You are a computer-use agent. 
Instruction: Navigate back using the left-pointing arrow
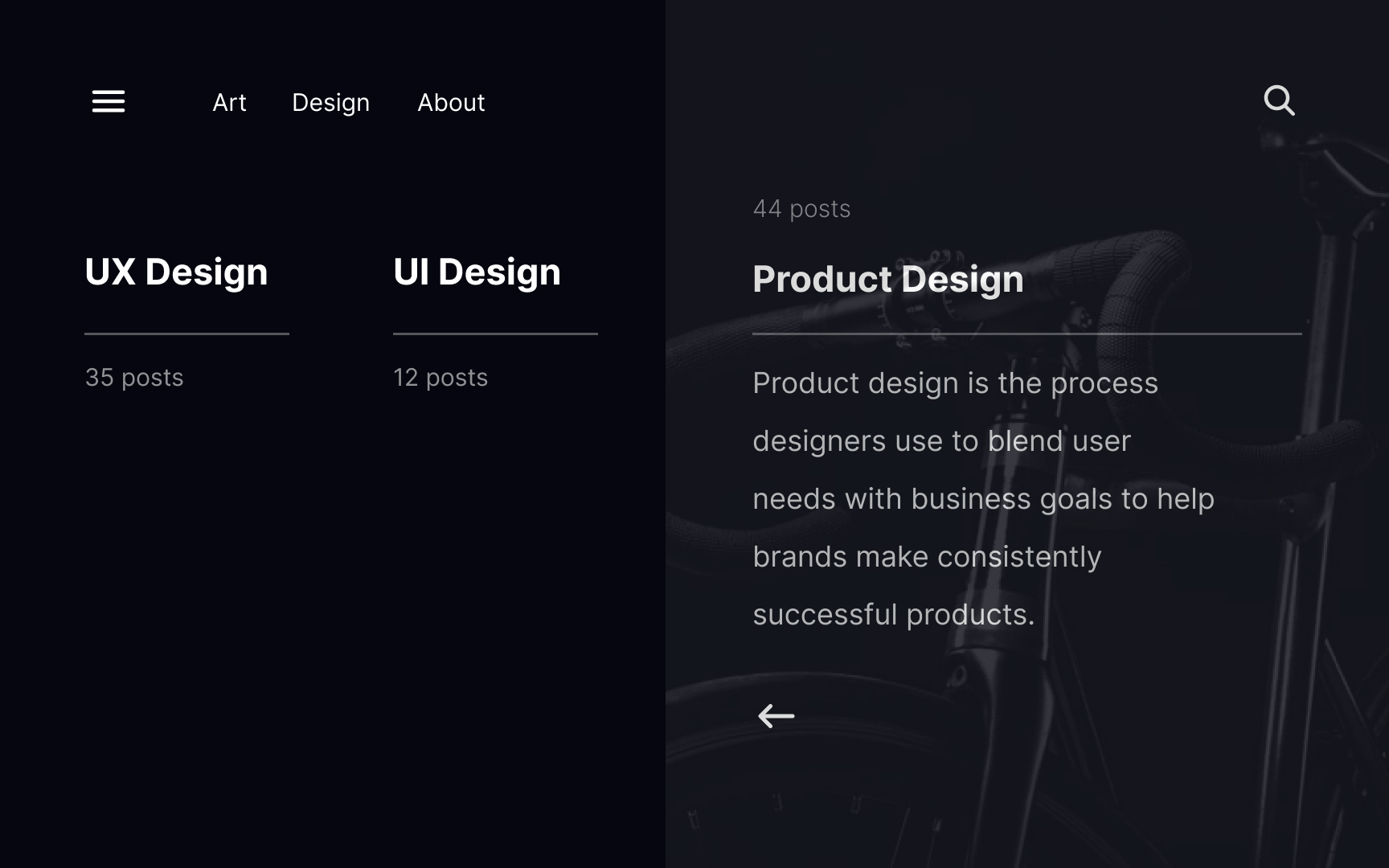click(x=776, y=714)
